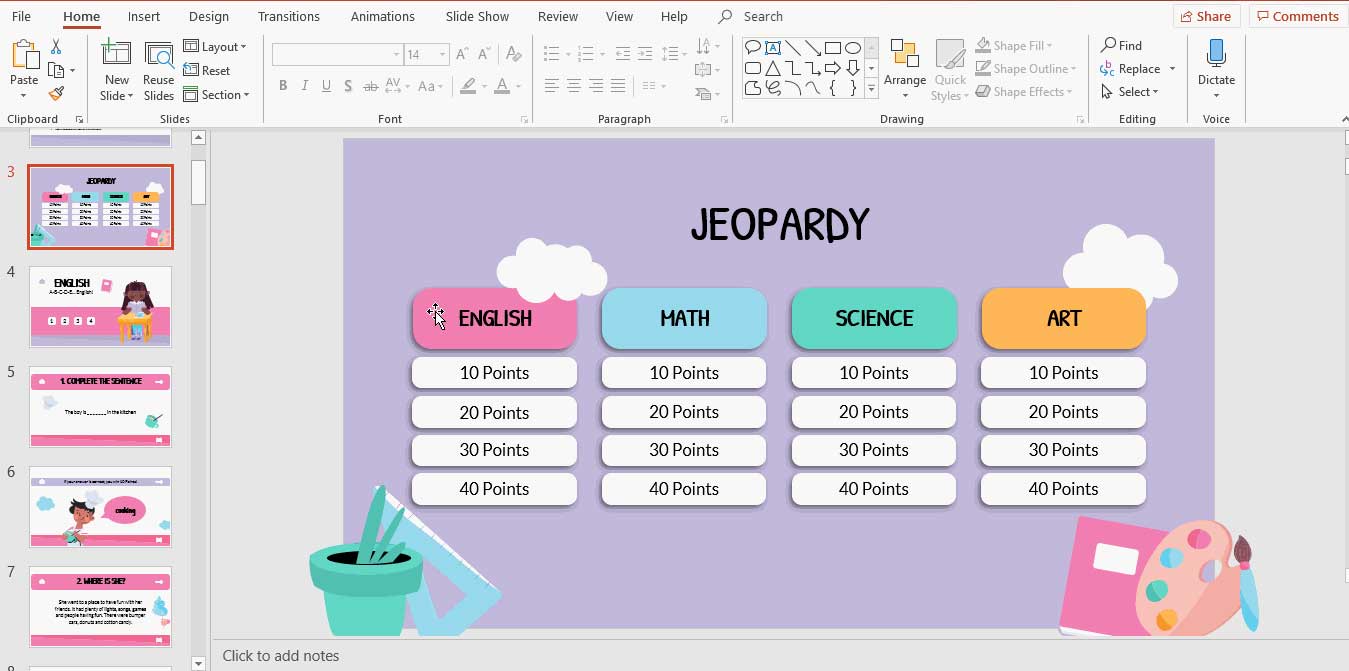Toggle underline formatting
This screenshot has width=1349, height=671.
325,86
